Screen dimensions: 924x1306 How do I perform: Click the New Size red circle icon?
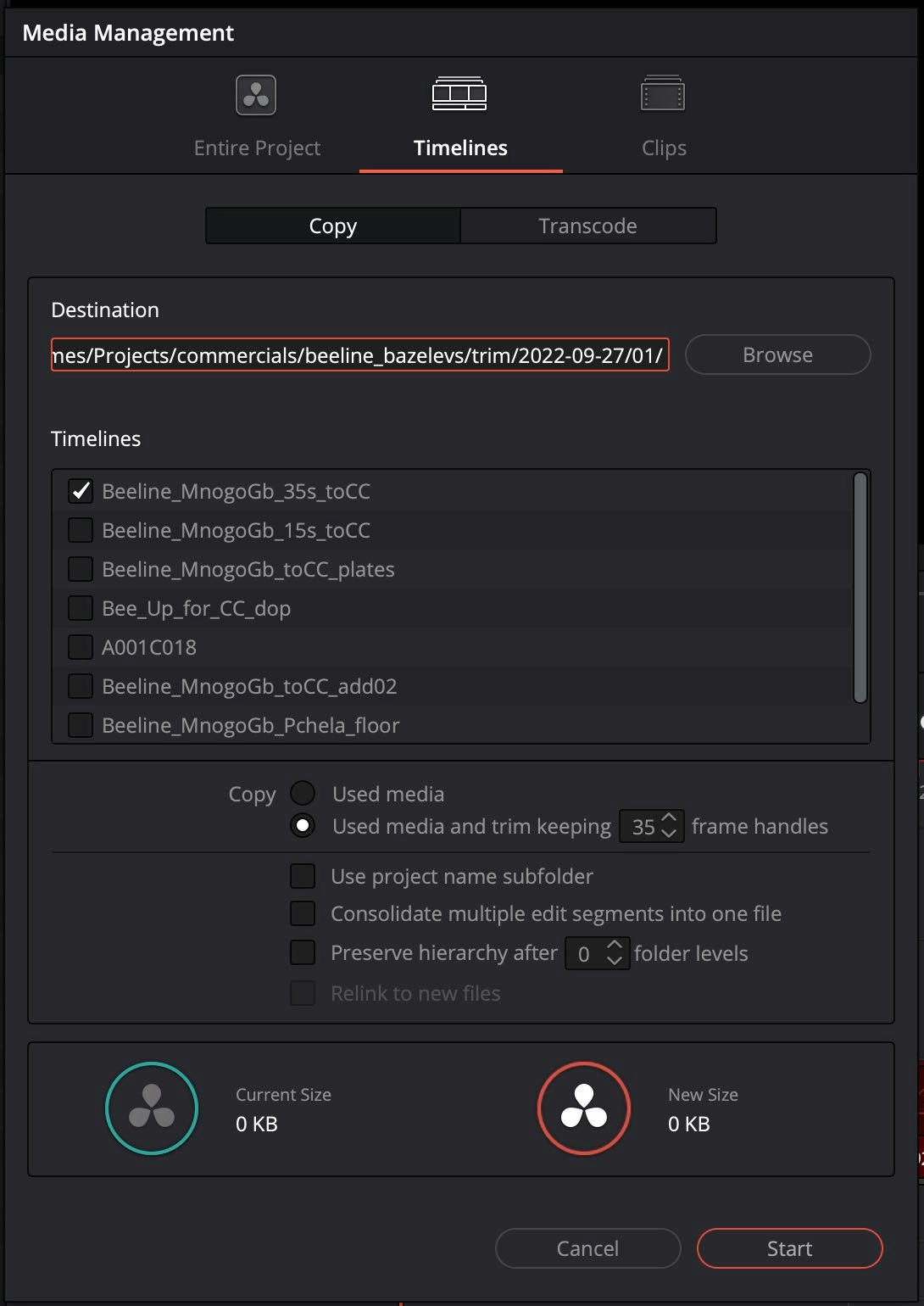[584, 1108]
